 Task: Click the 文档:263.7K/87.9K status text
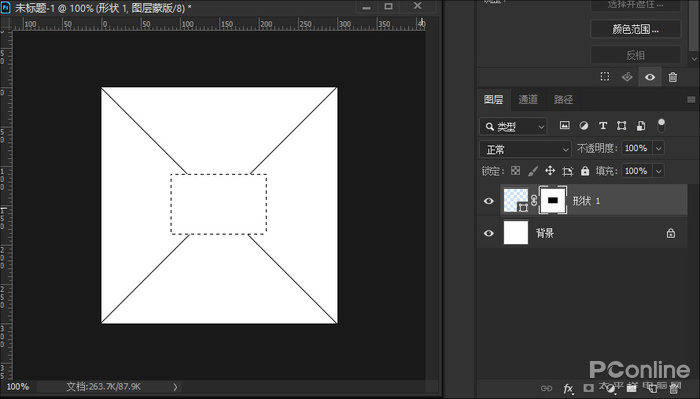pos(104,387)
